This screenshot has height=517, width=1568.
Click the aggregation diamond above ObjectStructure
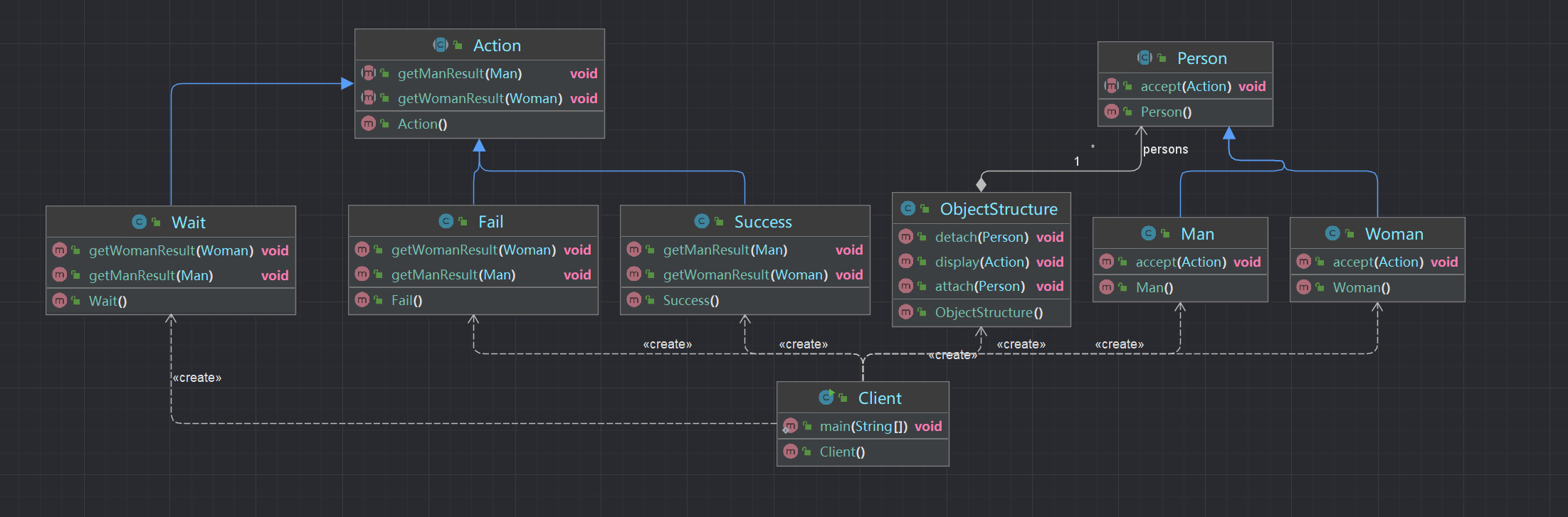click(x=982, y=185)
